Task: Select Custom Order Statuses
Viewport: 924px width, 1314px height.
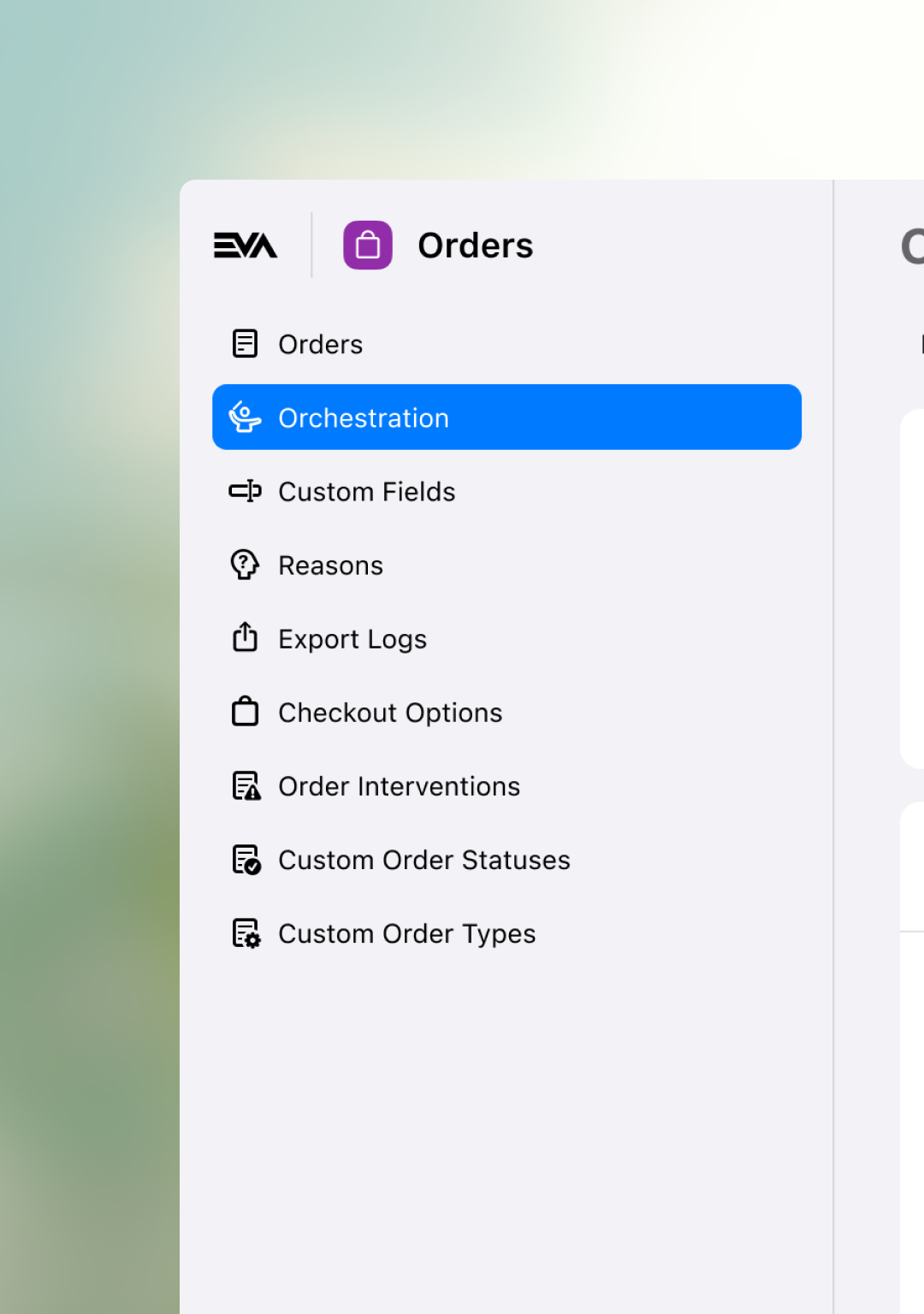Action: pyautogui.click(x=423, y=859)
